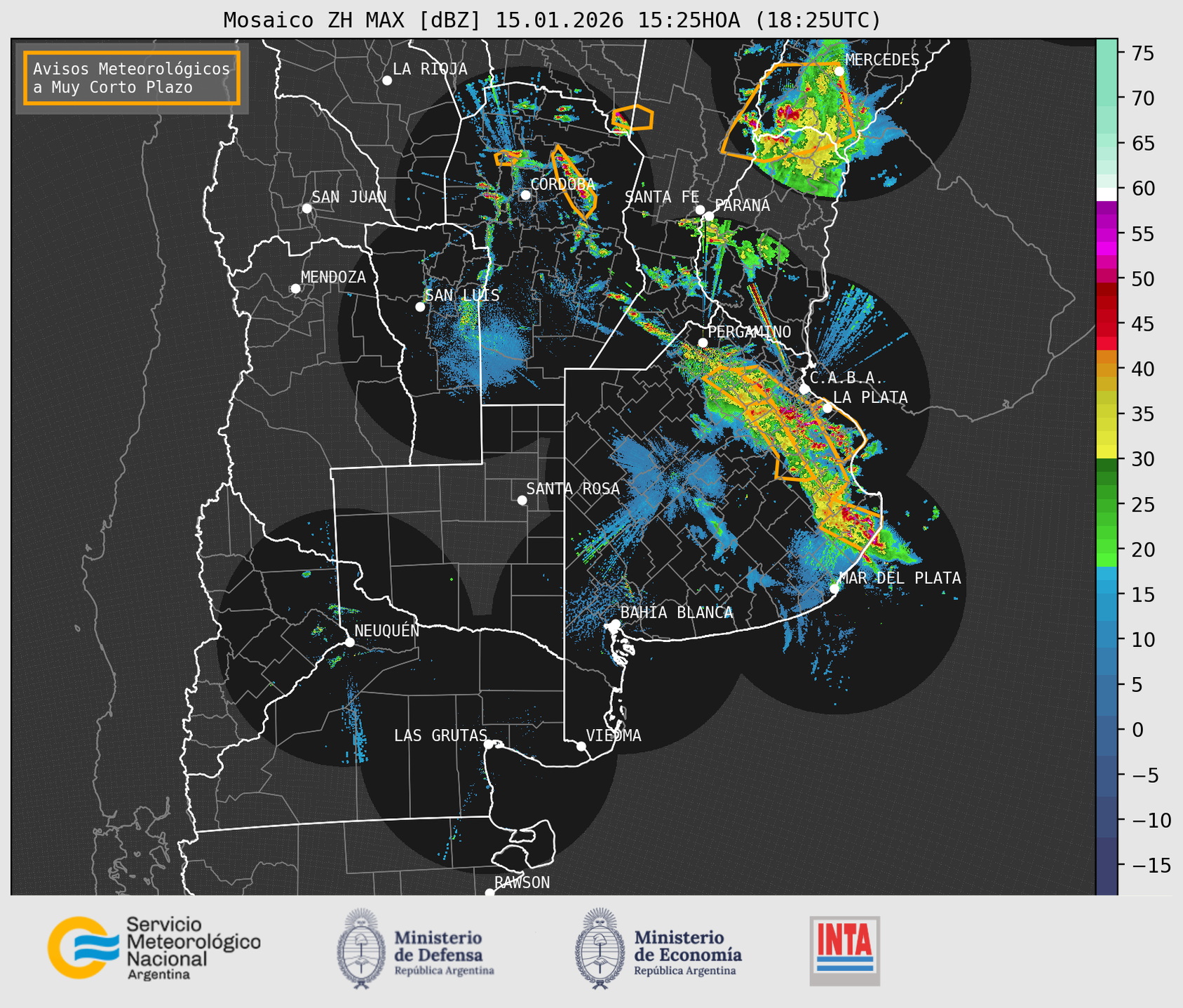Select the CORDOBA city label

(562, 184)
